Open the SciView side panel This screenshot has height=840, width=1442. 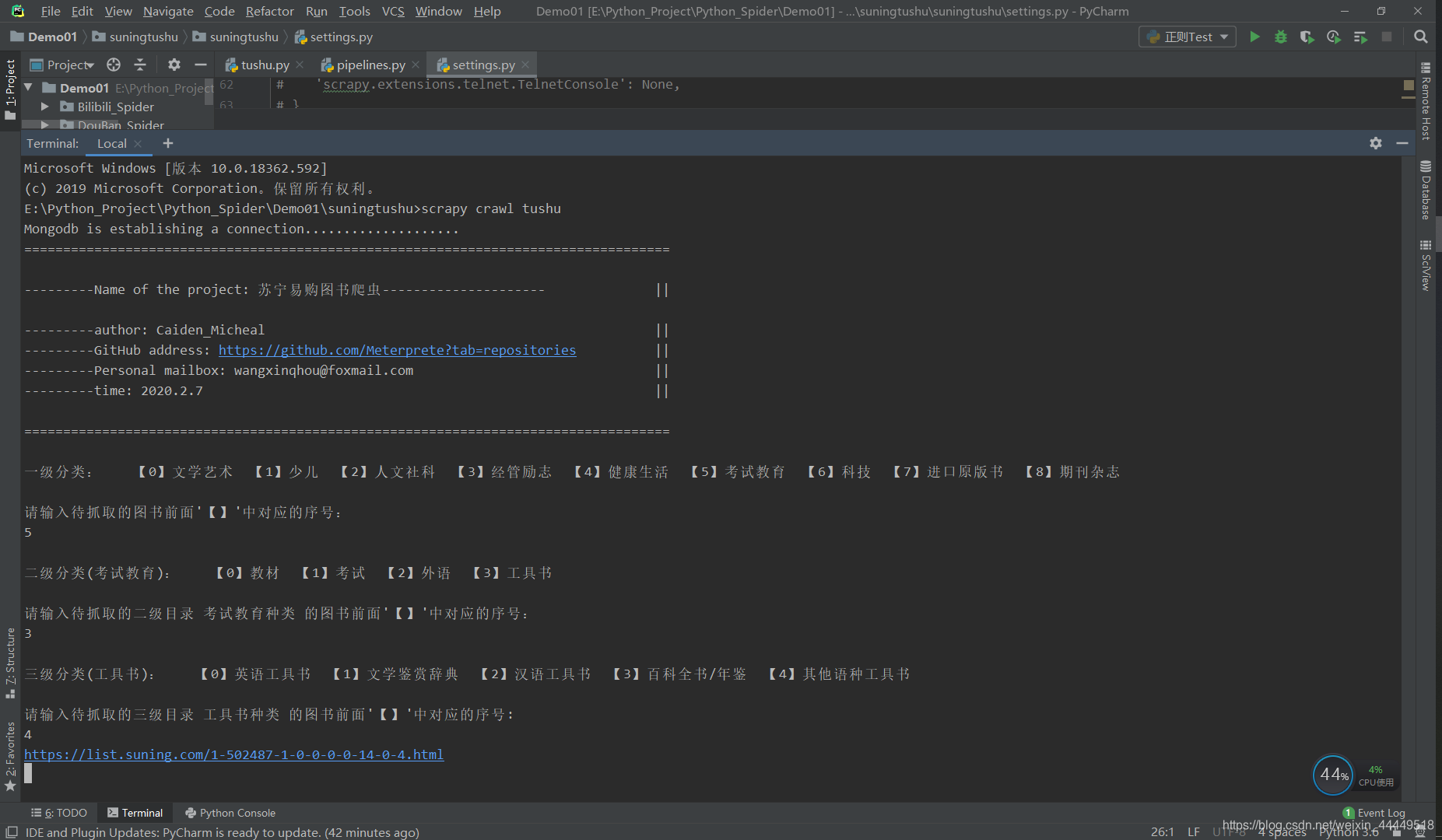pyautogui.click(x=1426, y=266)
